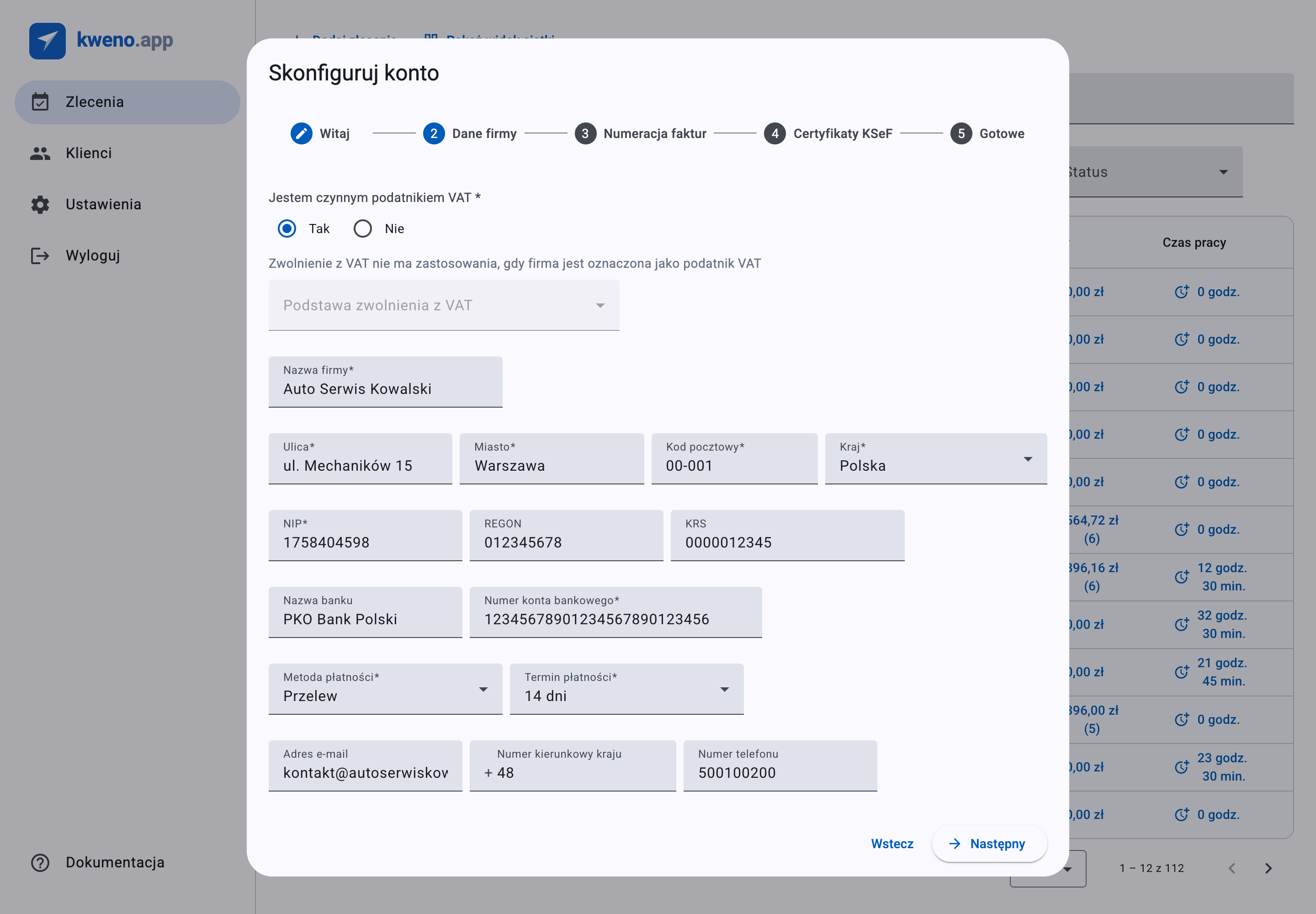Select the Nie VAT payer radio button
The image size is (1316, 914).
click(x=362, y=228)
